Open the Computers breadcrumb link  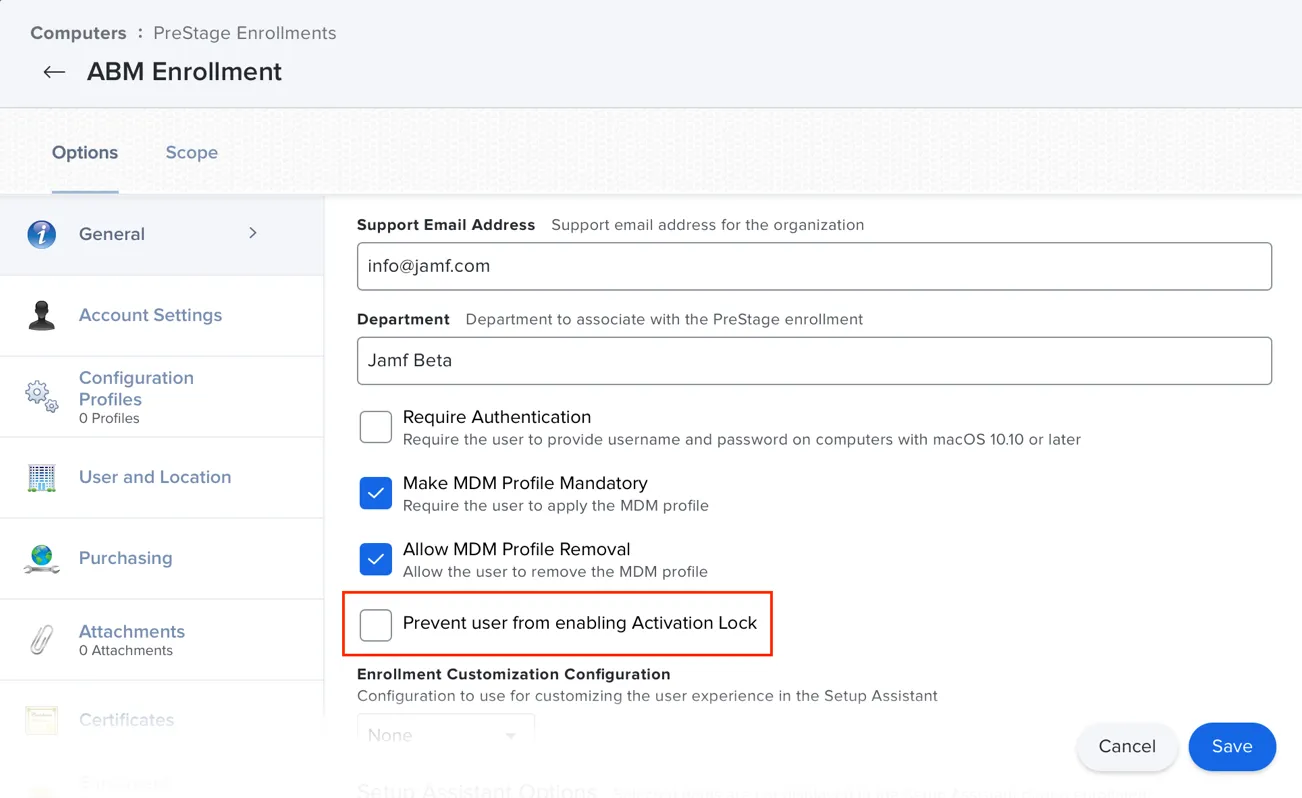[x=78, y=32]
